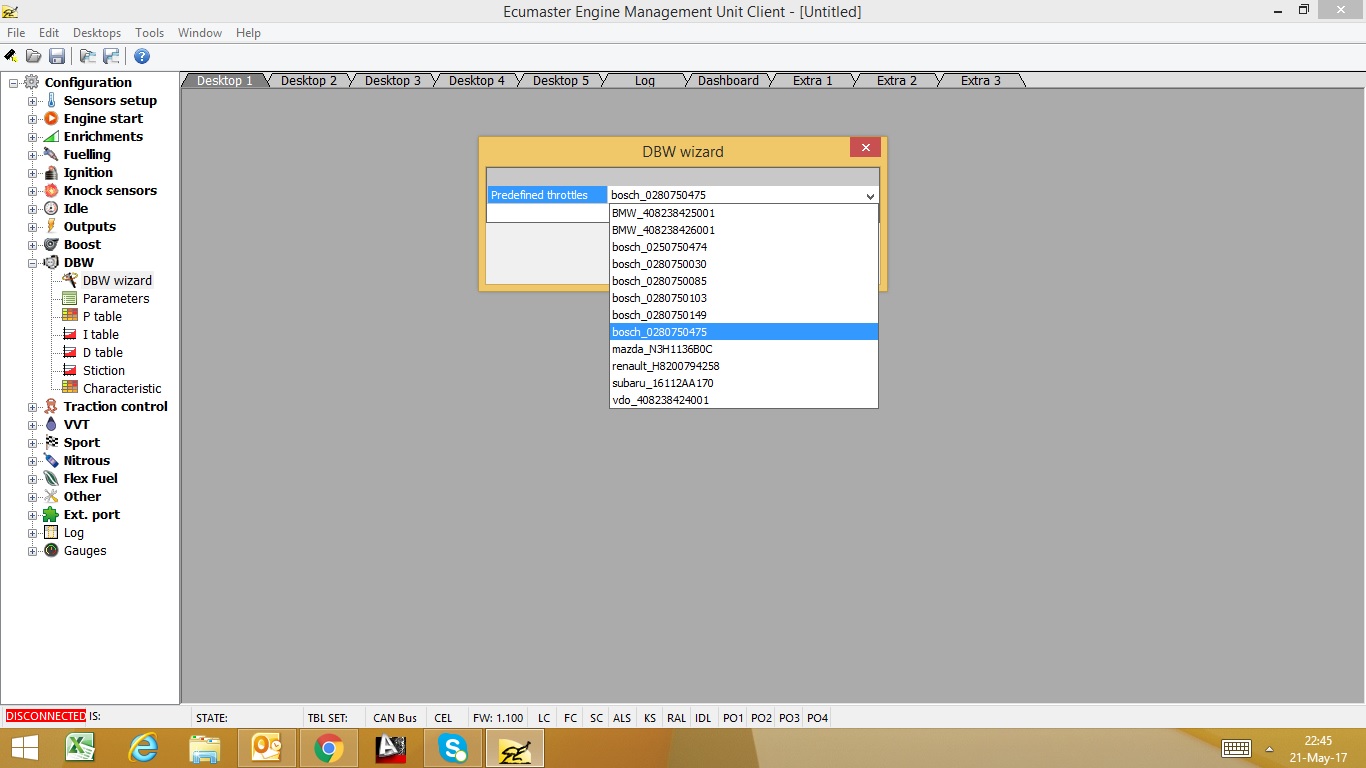Click the blue help question mark icon
Viewport: 1366px width, 768px height.
142,56
